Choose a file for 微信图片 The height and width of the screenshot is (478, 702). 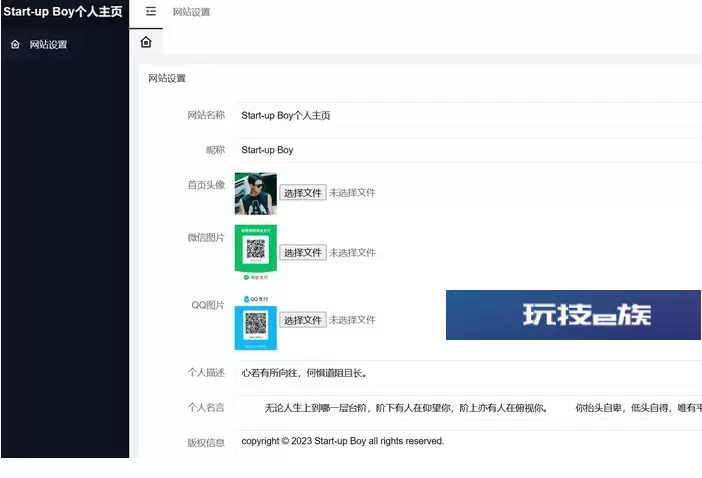(x=303, y=253)
